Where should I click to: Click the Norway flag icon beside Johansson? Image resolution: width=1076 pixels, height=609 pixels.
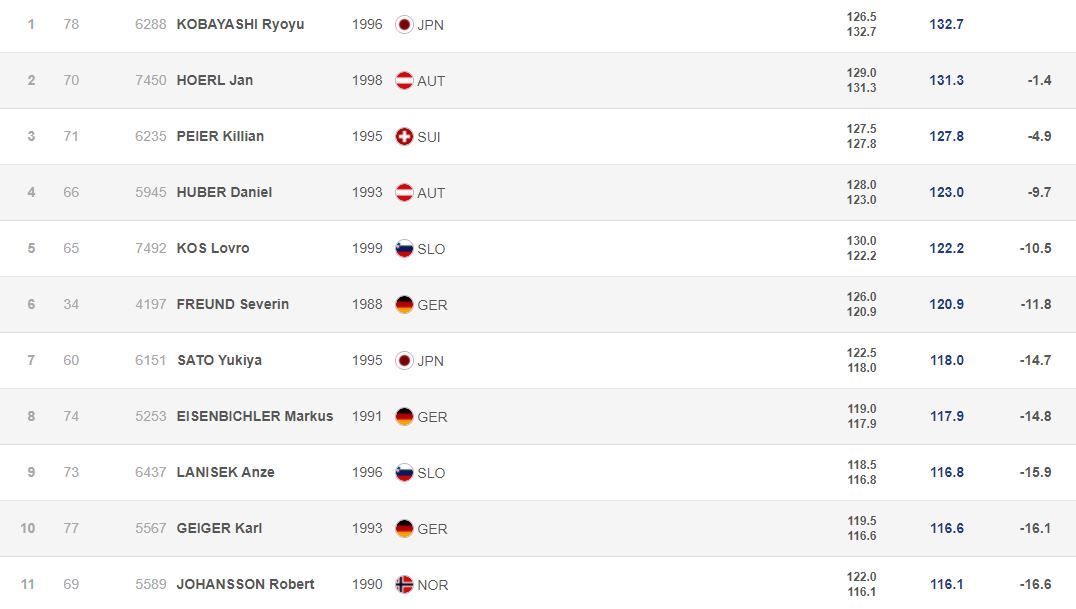[404, 584]
